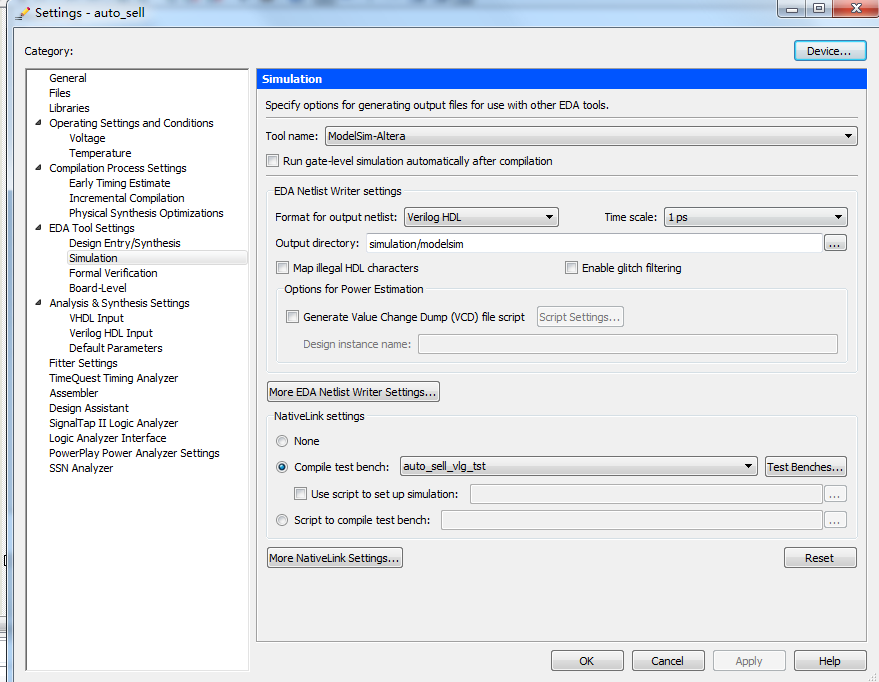Select Libraries category
Viewport: 879px width, 682px height.
(x=69, y=108)
